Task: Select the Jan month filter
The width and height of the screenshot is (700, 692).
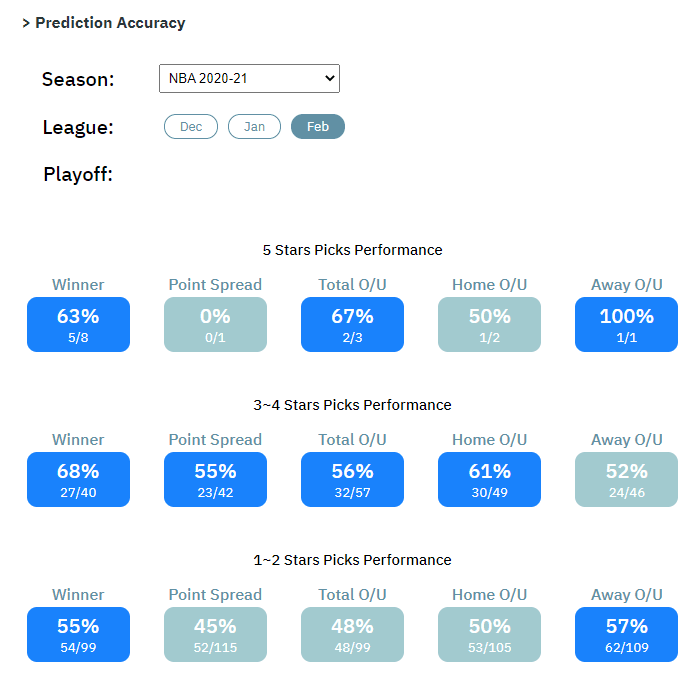Action: coord(254,127)
